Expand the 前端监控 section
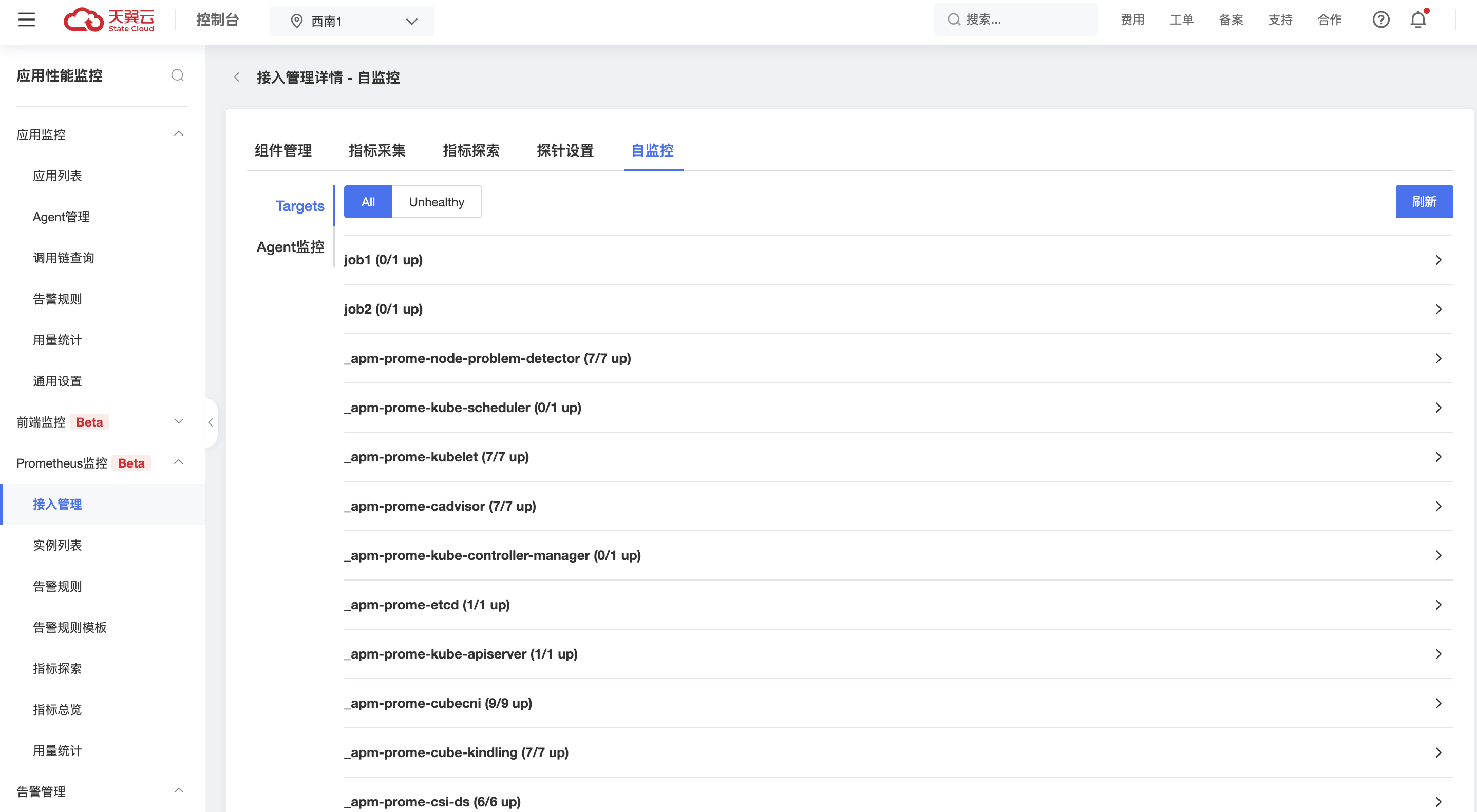The image size is (1477, 812). (x=179, y=422)
